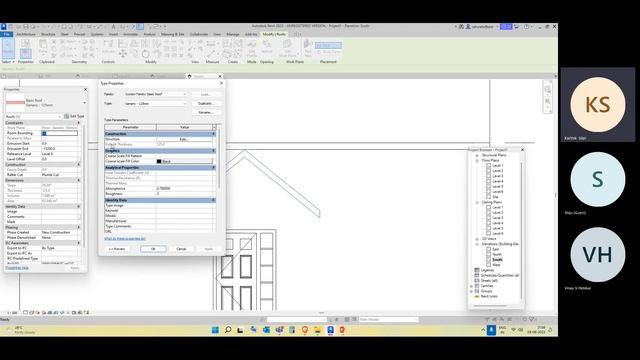Screen dimensions: 640x360
Task: Close the South view tab
Action: [x=220, y=76]
